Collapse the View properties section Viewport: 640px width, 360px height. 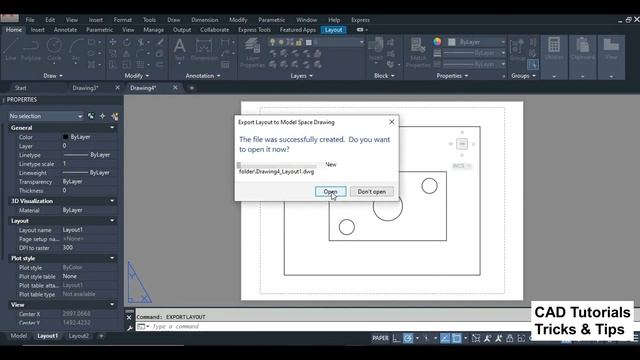[112, 305]
